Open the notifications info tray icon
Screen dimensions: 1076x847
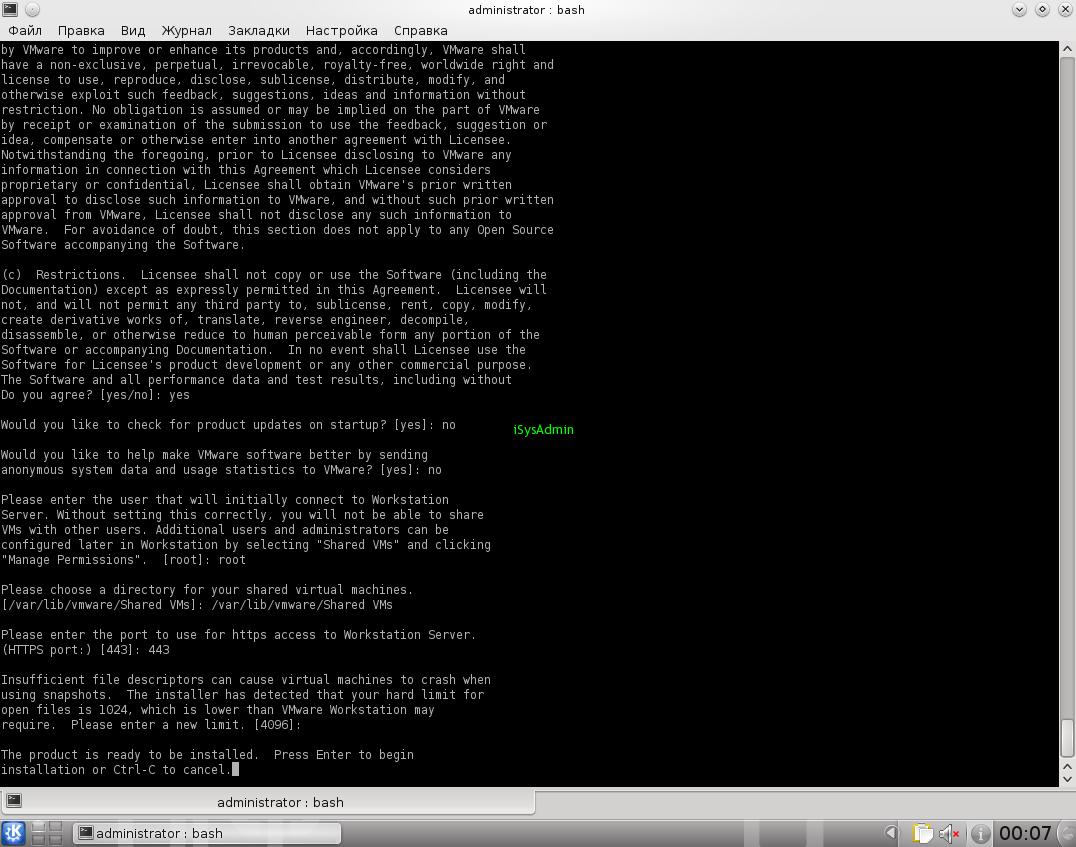[x=981, y=833]
